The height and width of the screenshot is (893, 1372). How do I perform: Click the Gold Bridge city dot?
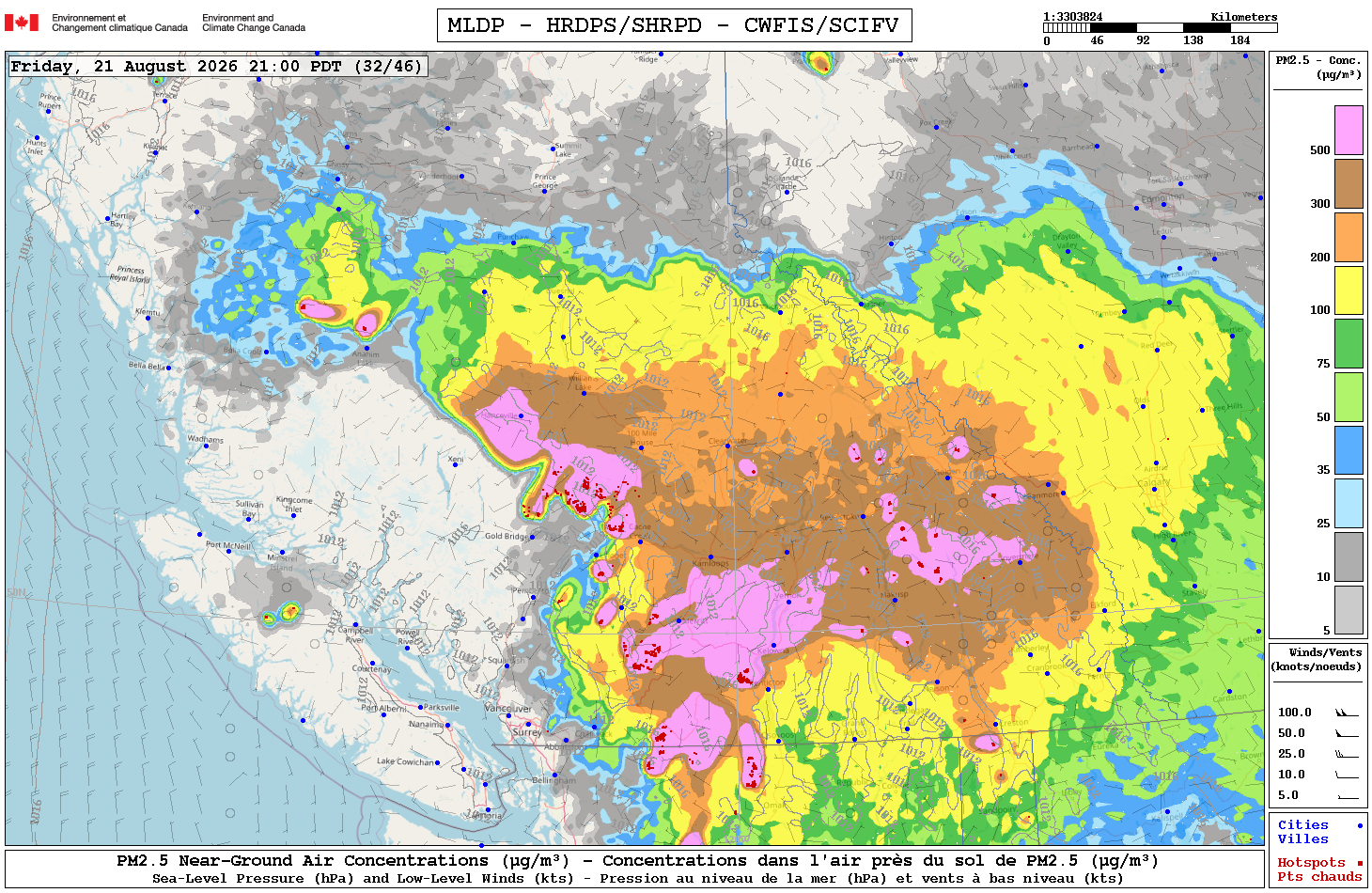[x=533, y=537]
